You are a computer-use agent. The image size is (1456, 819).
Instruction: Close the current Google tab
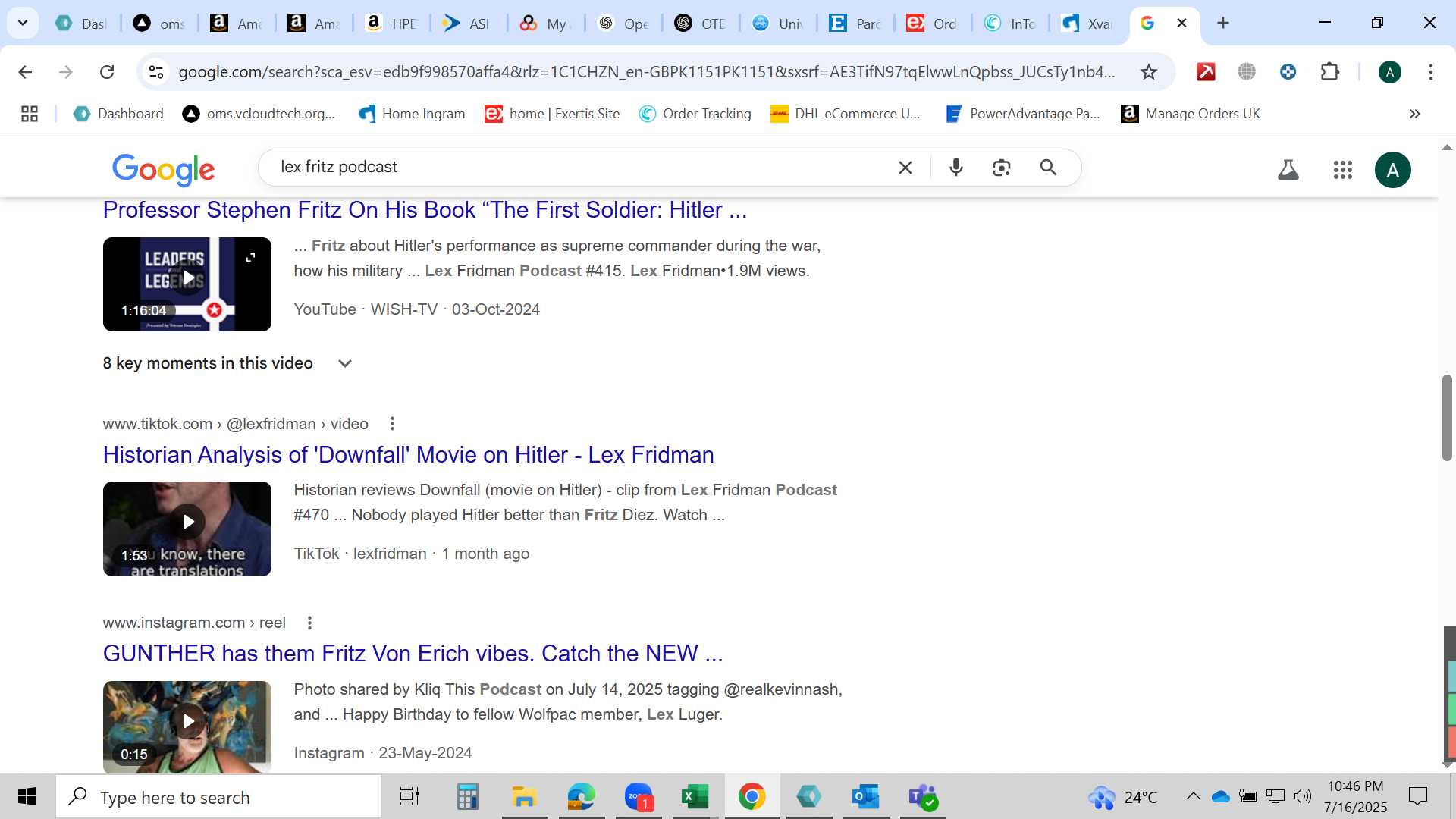point(1181,23)
